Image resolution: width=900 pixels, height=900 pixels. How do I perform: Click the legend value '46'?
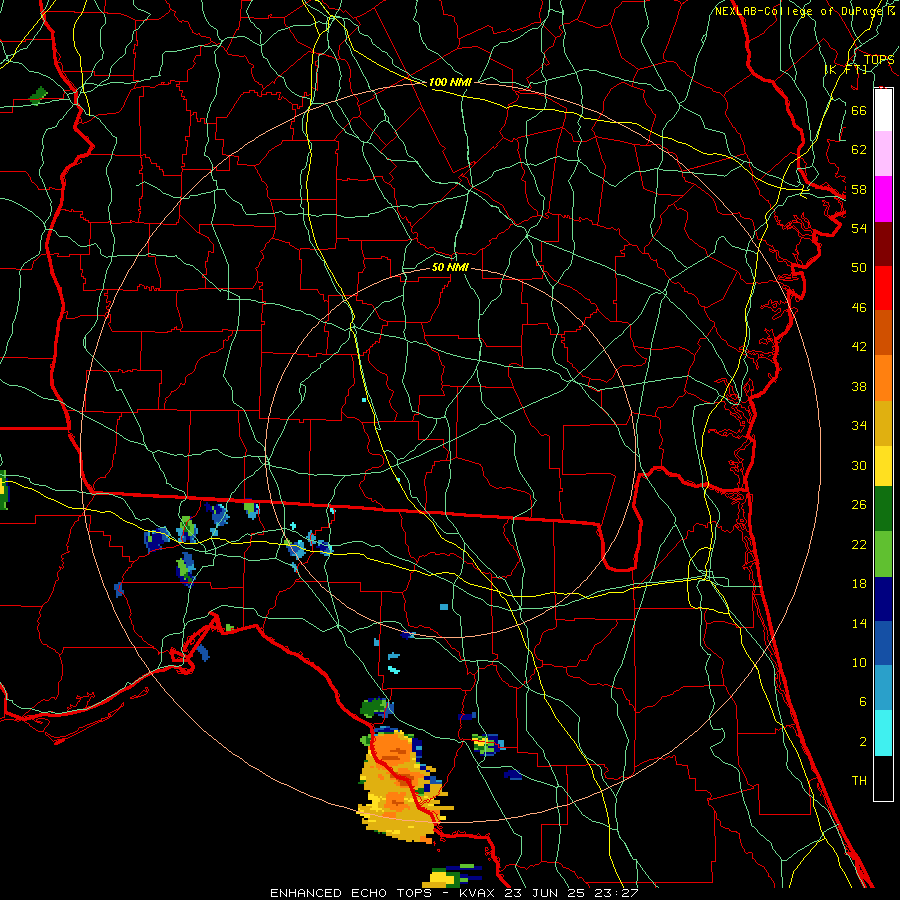click(x=859, y=308)
